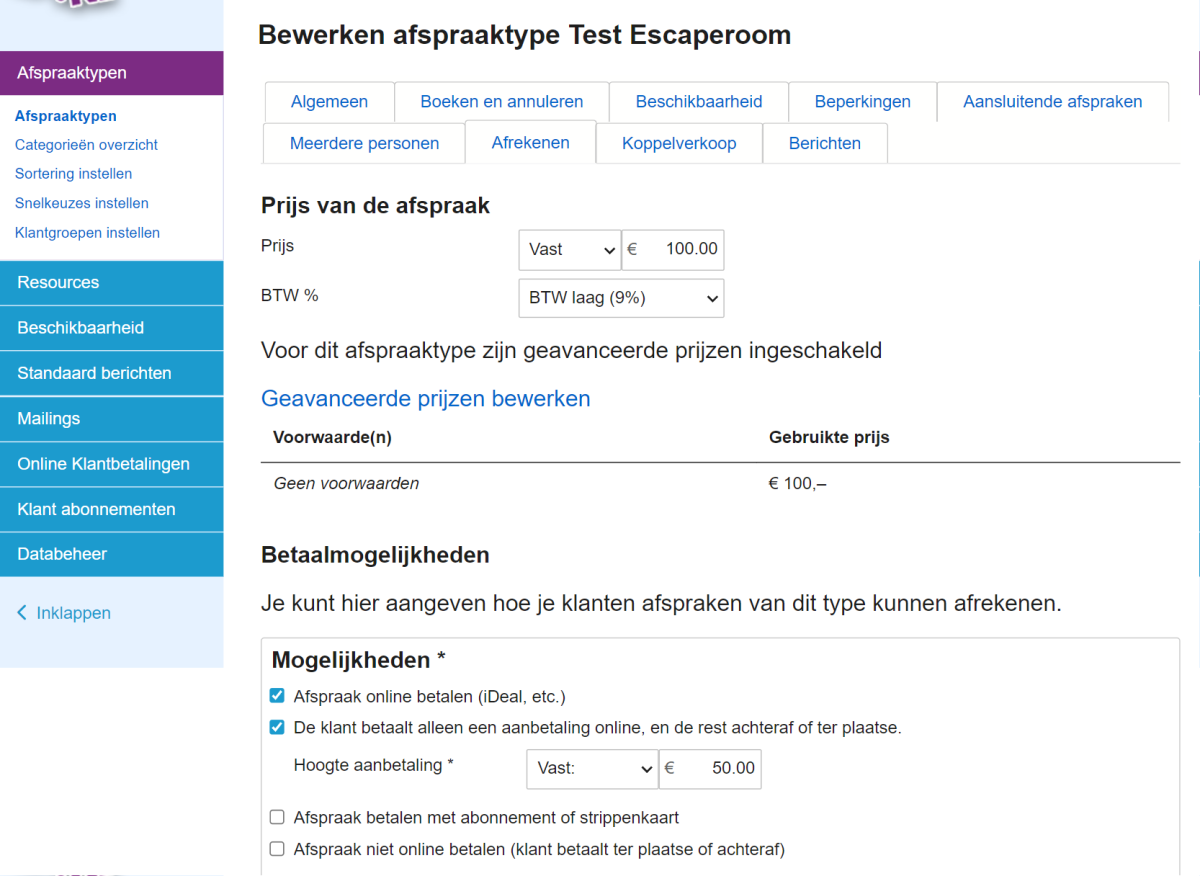Screen dimensions: 1200x876
Task: Open Snelkeuzes instellen link
Action: pyautogui.click(x=82, y=203)
